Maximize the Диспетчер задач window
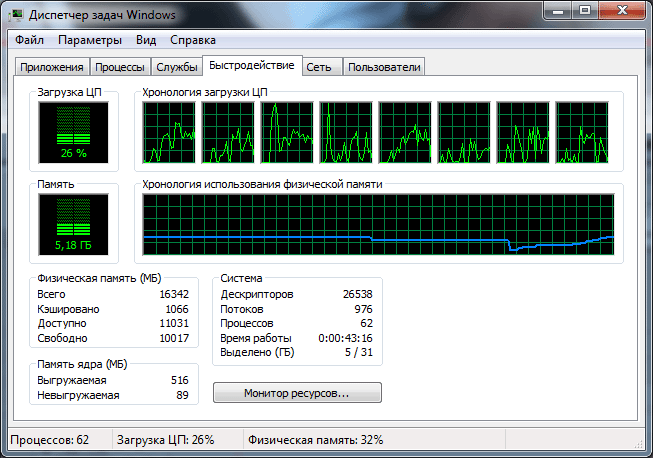 point(585,11)
